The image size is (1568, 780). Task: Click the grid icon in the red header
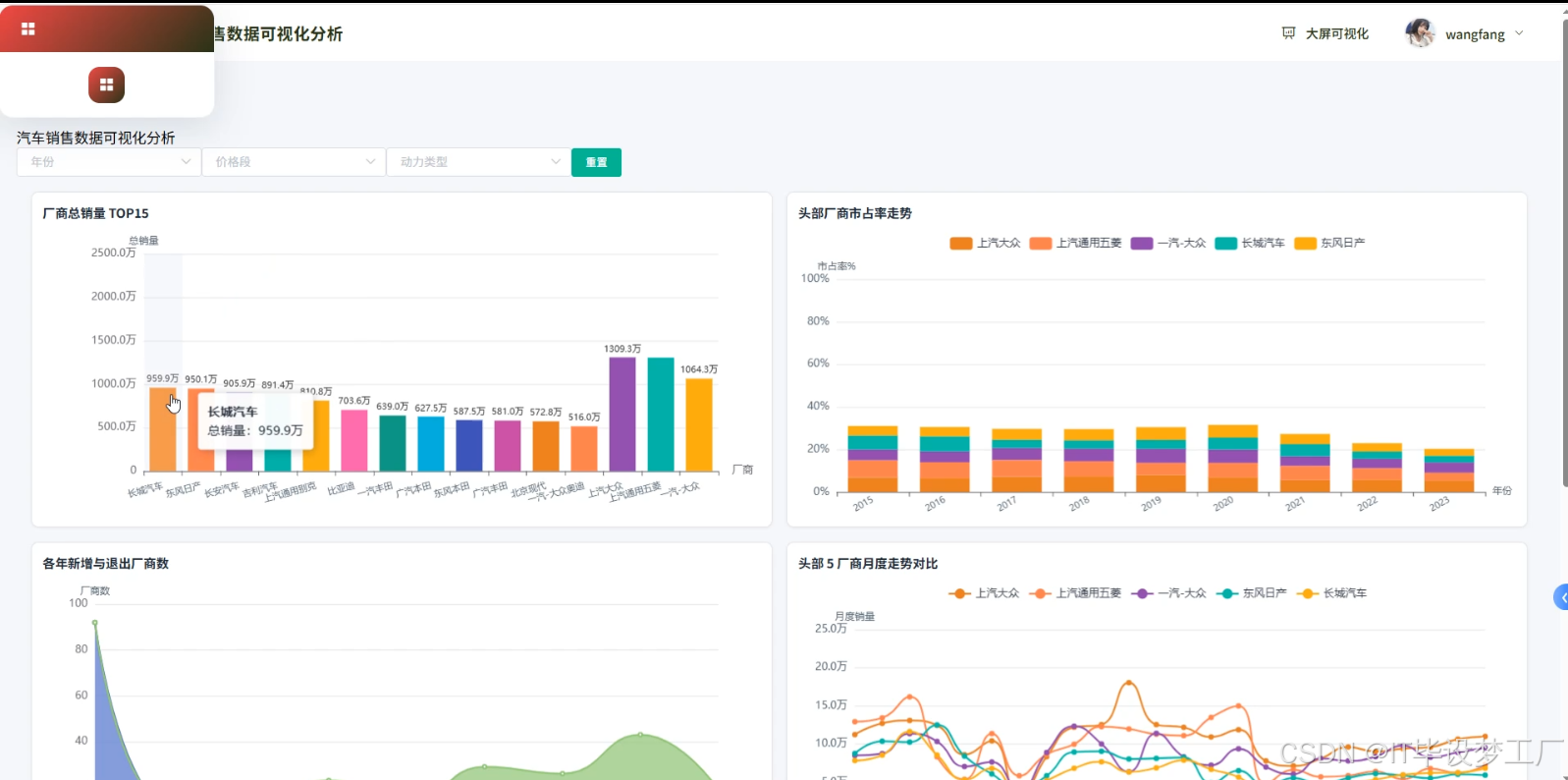point(28,29)
